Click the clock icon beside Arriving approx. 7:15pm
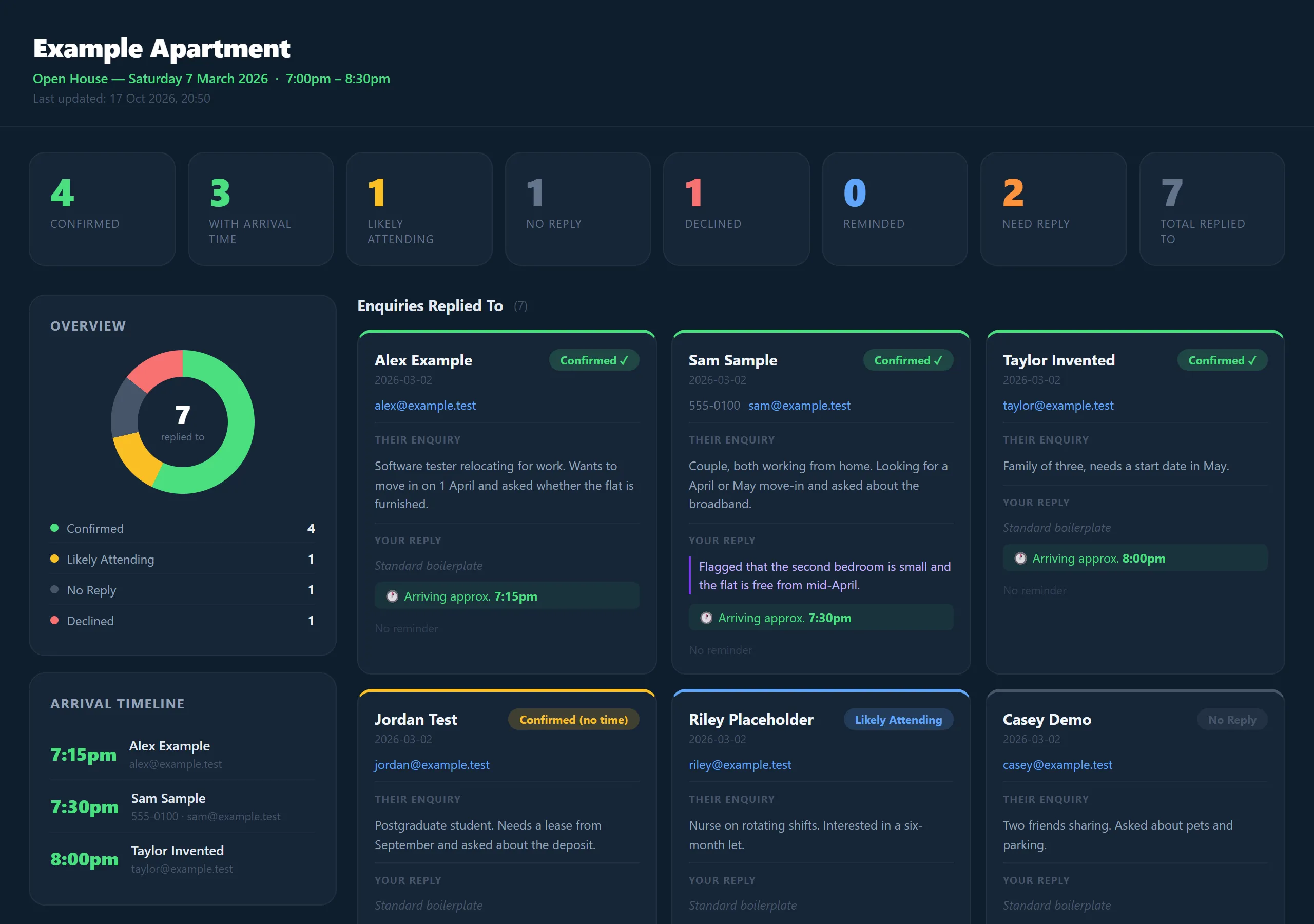 (392, 596)
